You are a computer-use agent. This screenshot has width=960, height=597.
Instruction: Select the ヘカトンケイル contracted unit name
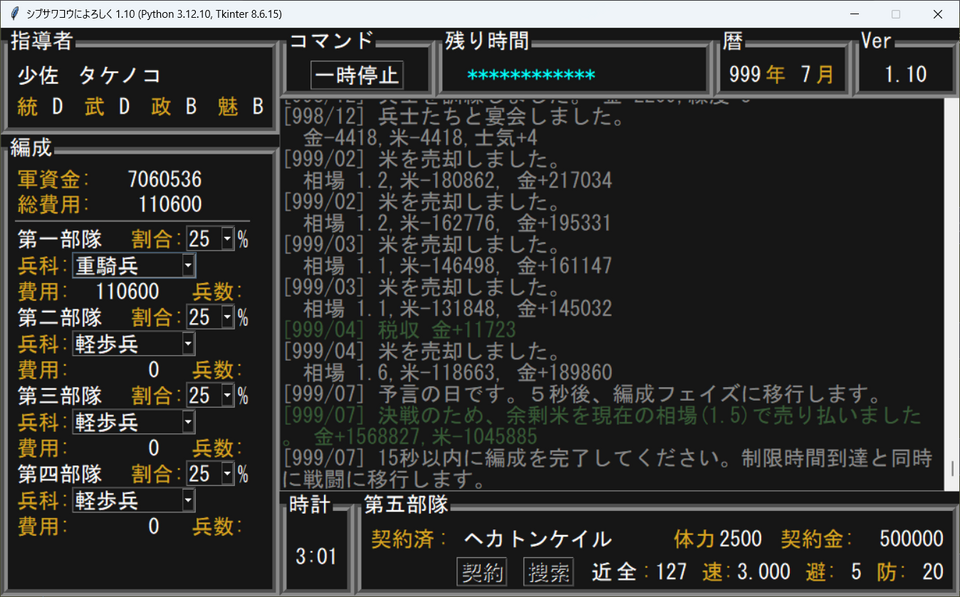537,539
